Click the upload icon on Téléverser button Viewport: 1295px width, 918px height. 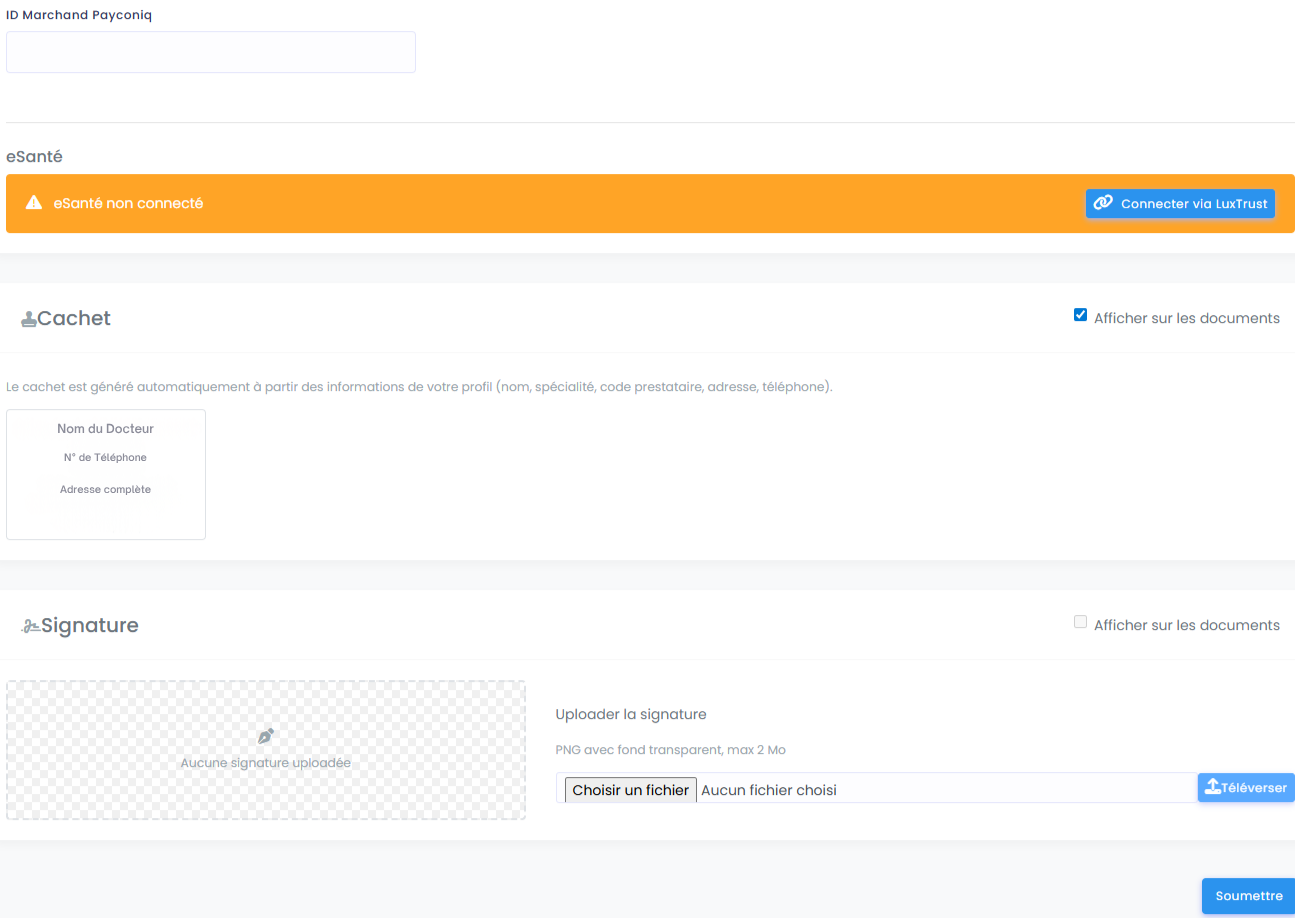[1212, 787]
